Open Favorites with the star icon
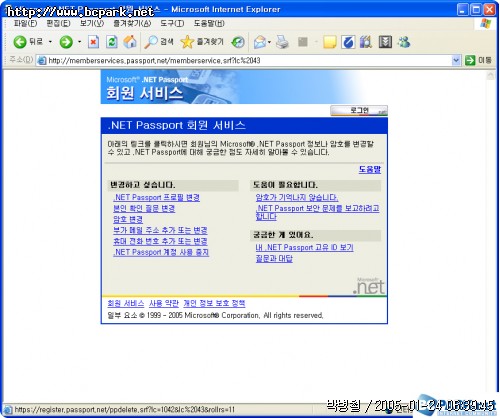The image size is (500, 418). click(202, 42)
